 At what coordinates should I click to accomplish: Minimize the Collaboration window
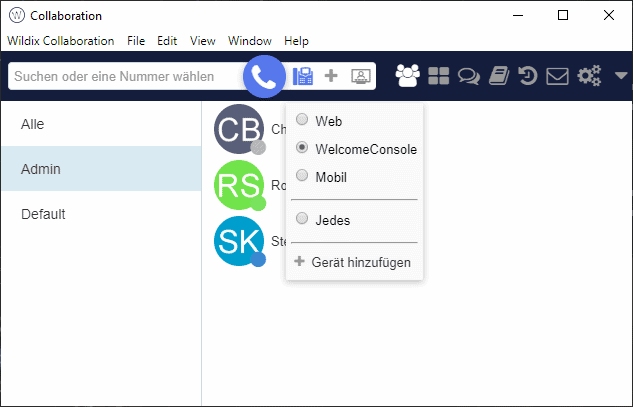click(x=518, y=15)
